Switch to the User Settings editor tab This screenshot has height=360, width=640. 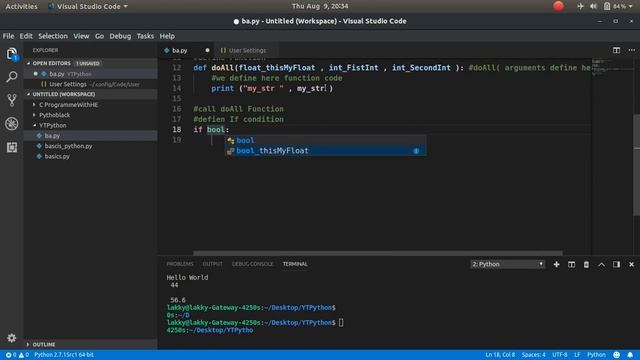[246, 50]
